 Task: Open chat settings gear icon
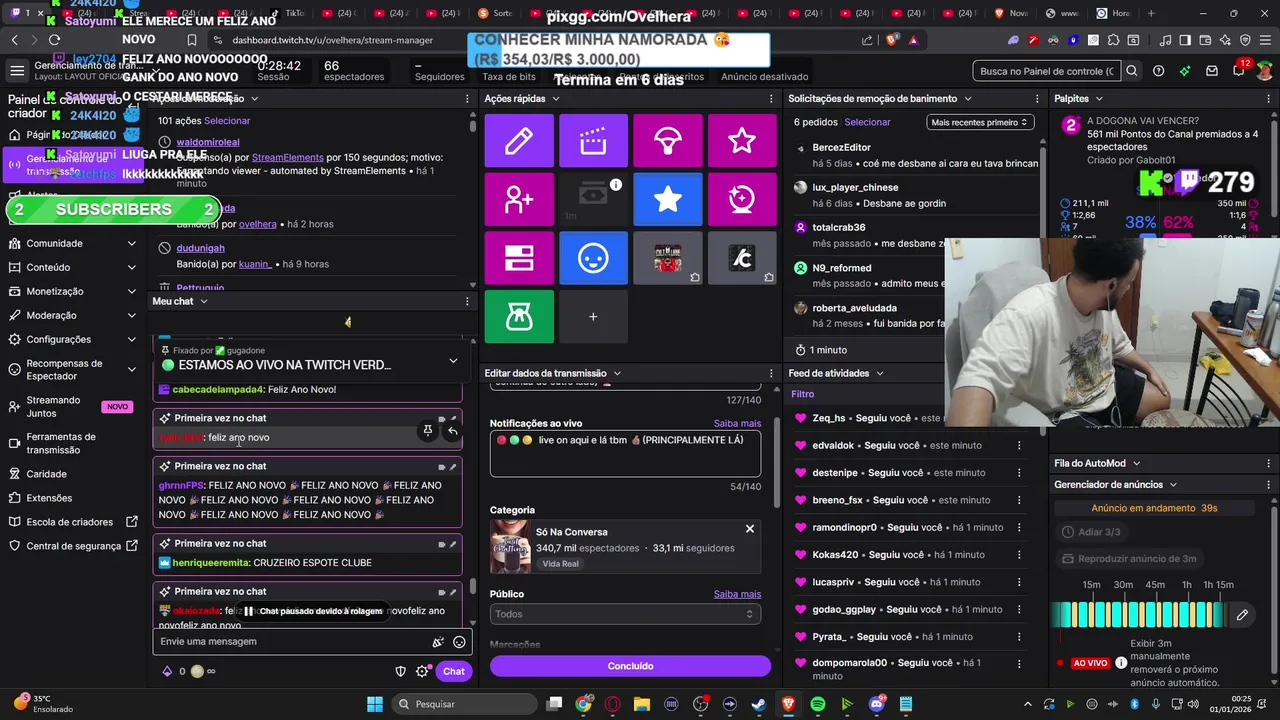pyautogui.click(x=422, y=671)
